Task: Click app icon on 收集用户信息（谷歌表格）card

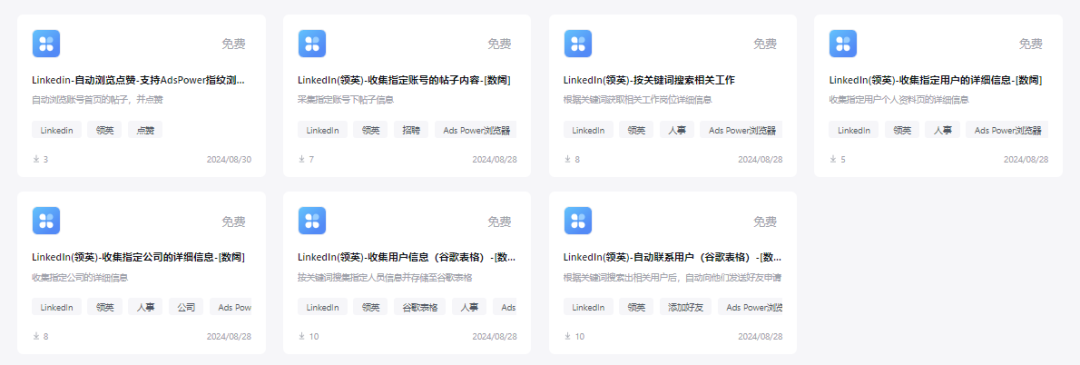Action: [x=312, y=220]
